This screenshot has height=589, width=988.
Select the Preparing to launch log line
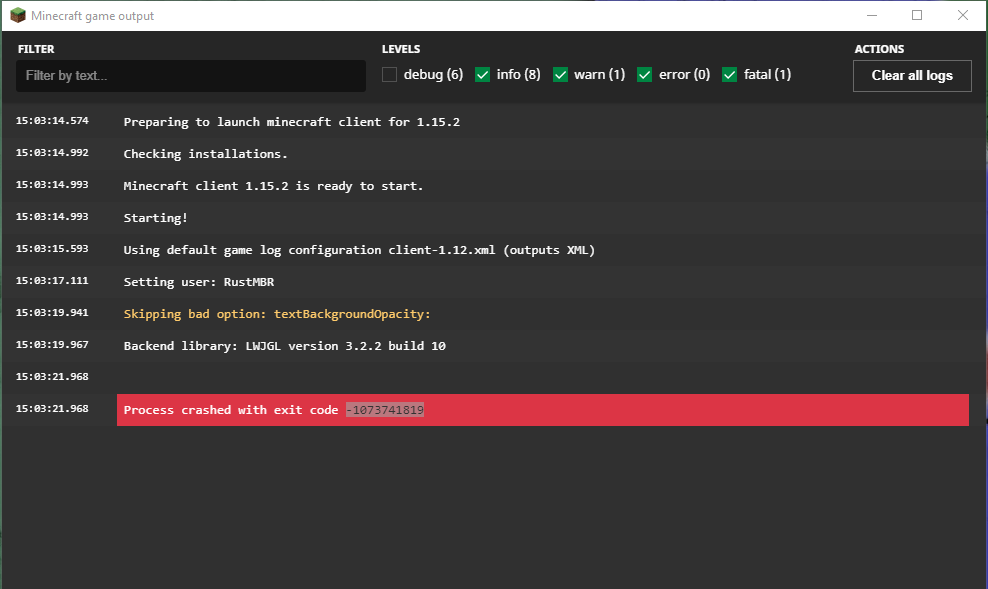[292, 122]
